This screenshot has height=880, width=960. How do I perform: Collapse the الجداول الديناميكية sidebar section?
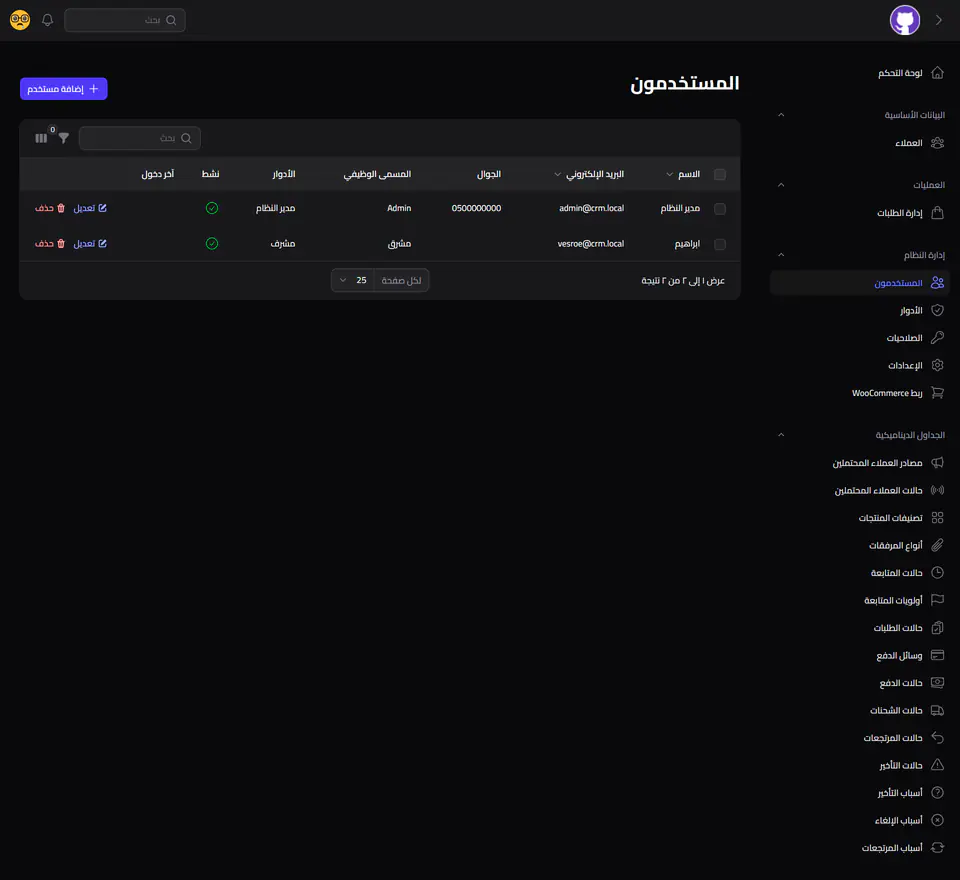(x=781, y=435)
